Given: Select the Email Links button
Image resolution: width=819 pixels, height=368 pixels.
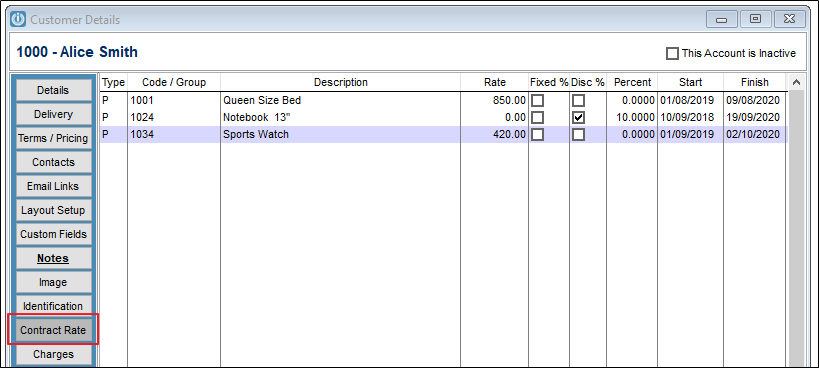Looking at the screenshot, I should coord(53,186).
